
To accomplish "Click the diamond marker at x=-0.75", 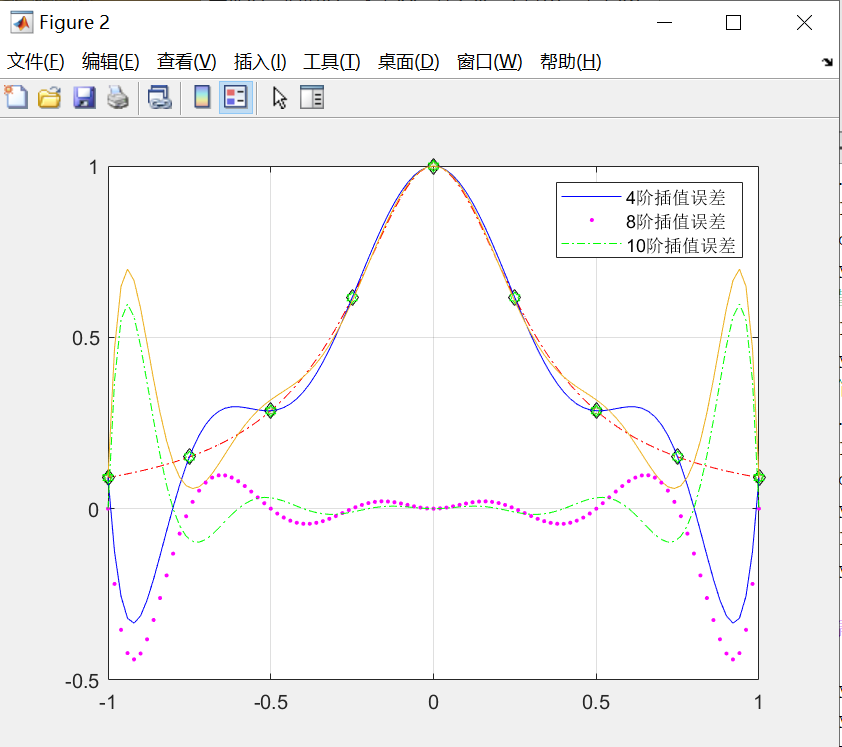I will pos(190,456).
